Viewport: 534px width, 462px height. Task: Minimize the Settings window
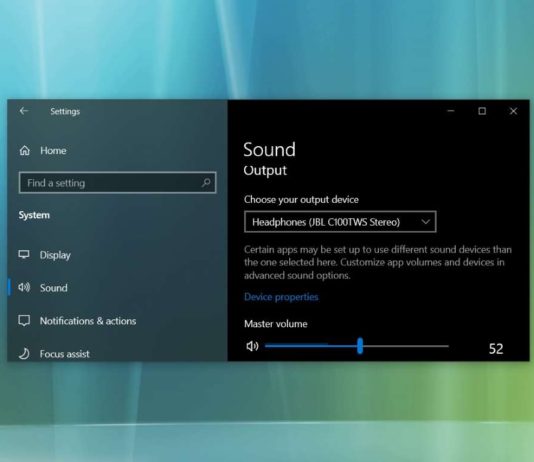[451, 111]
